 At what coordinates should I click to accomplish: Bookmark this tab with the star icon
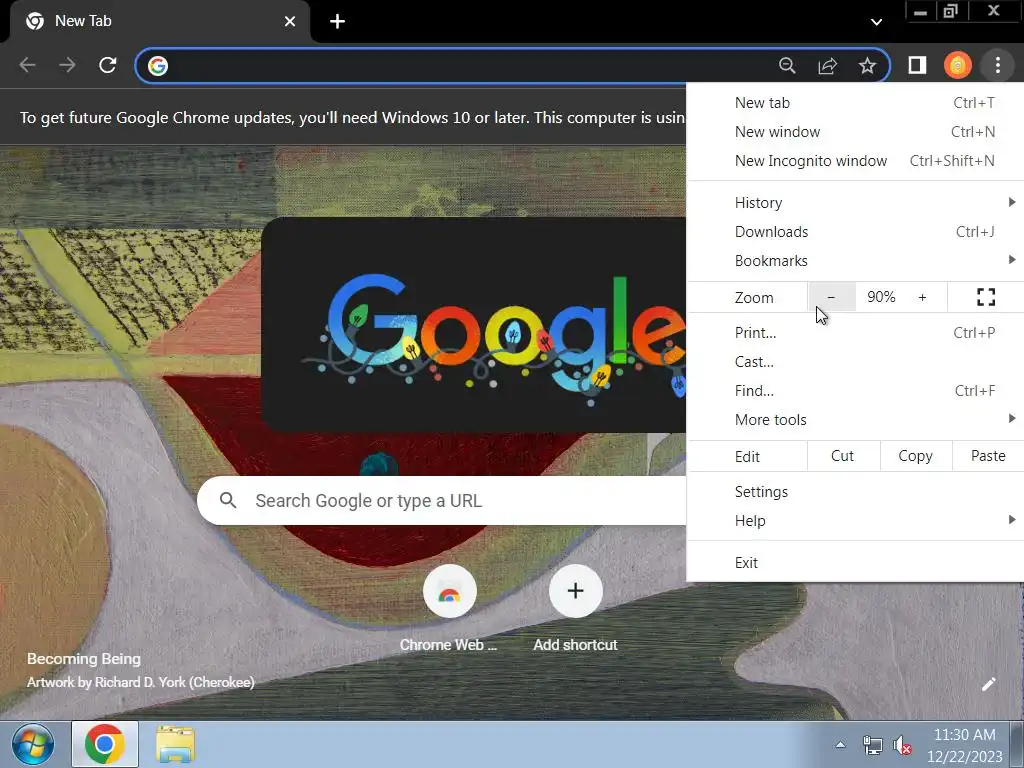point(867,65)
